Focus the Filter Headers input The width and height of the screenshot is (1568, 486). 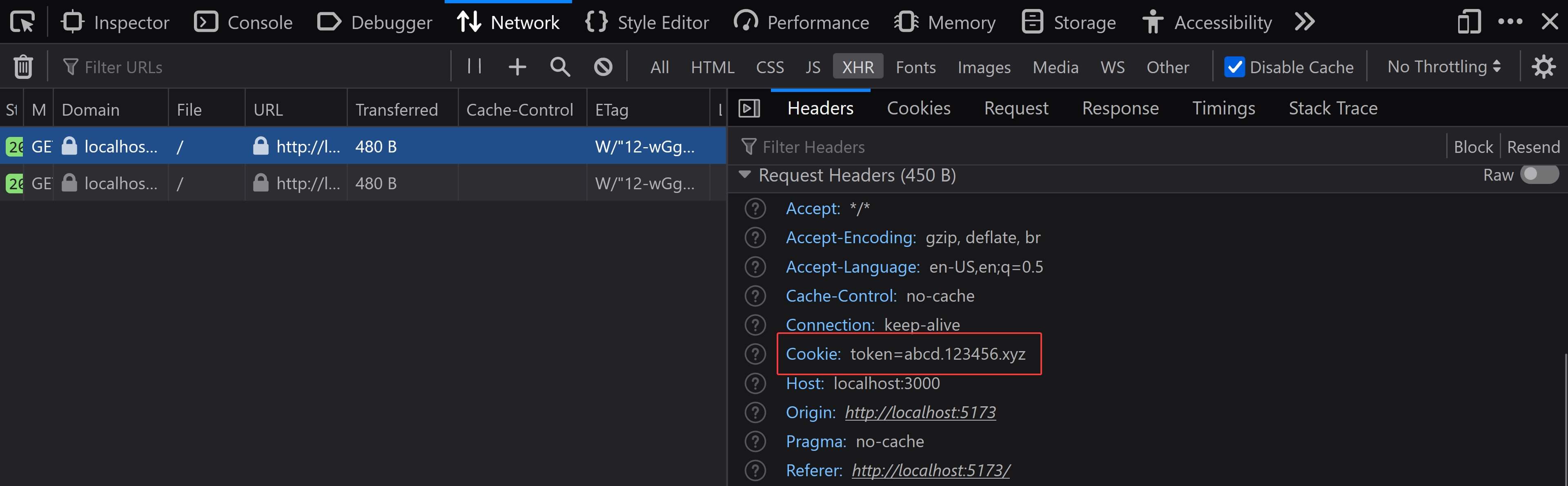[x=1089, y=147]
